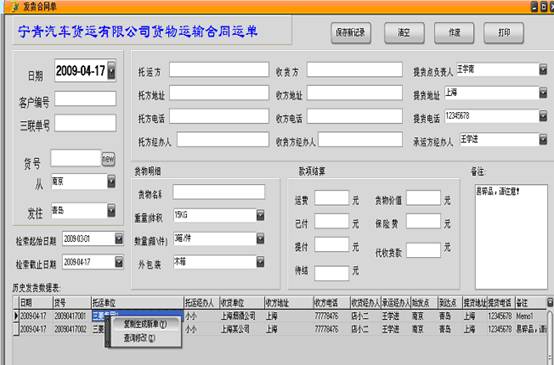Click the 运费 amount input field
This screenshot has width=554, height=365.
tap(331, 198)
